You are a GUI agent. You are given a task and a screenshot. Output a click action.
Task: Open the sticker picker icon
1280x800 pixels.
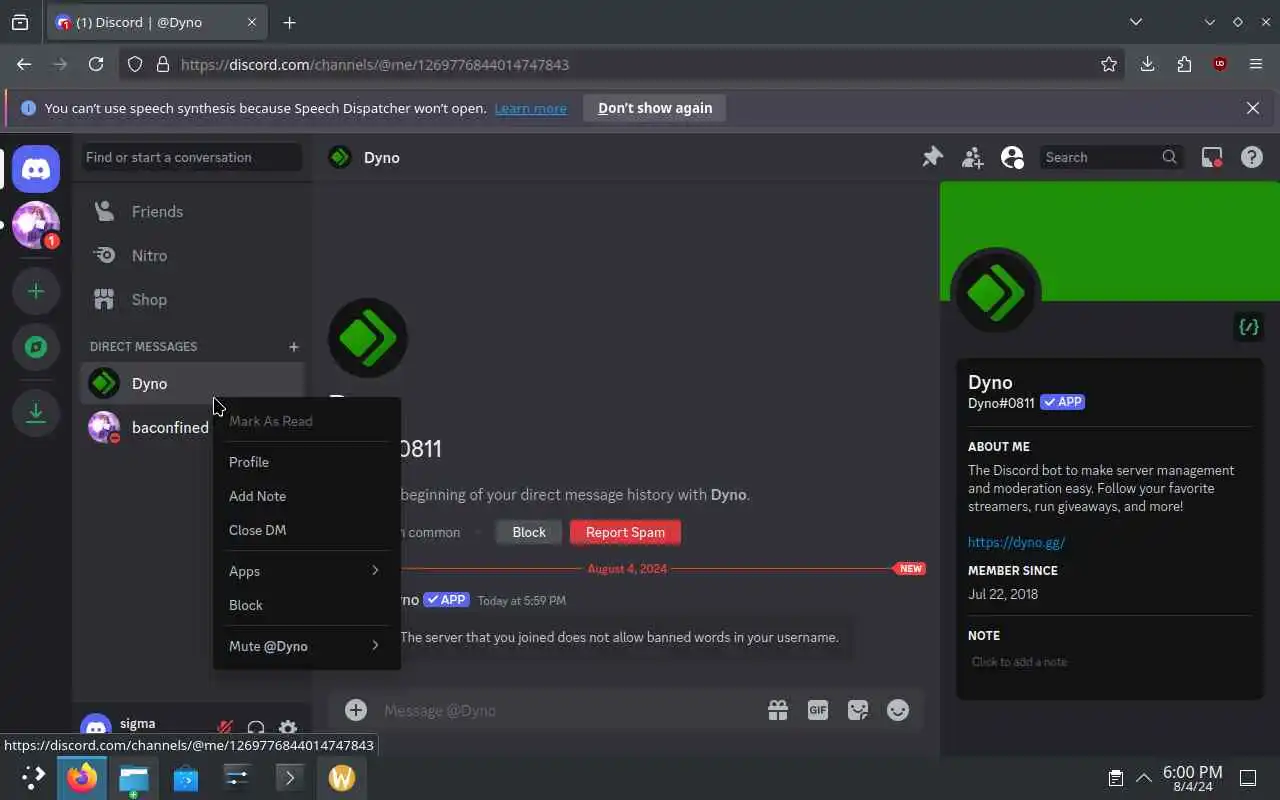pos(858,710)
